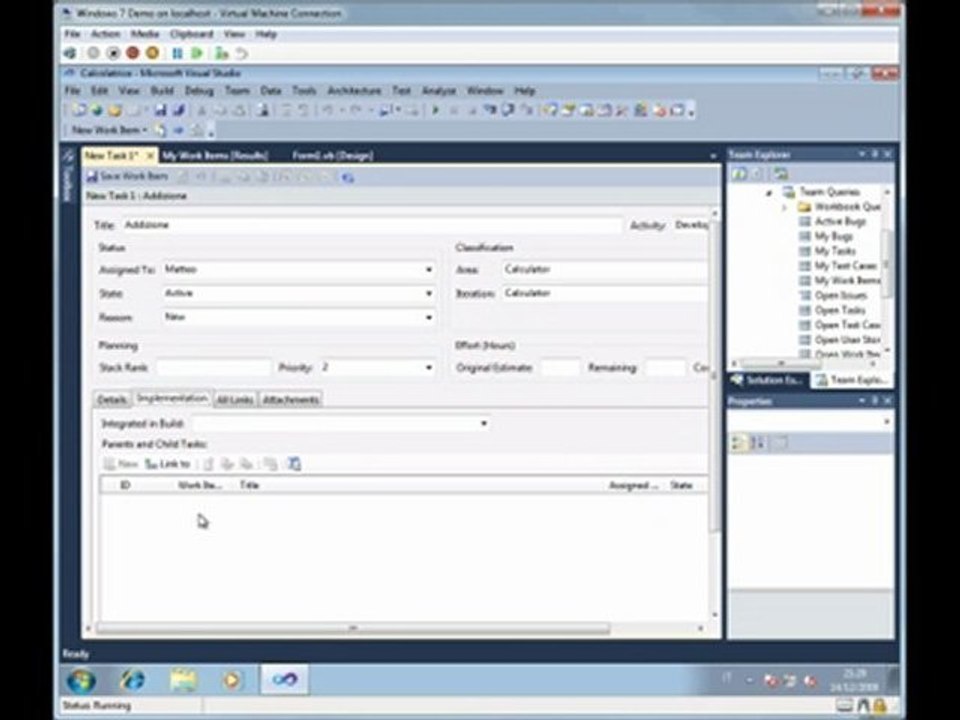
Task: Click Visual Studio taskbar icon
Action: [x=285, y=680]
